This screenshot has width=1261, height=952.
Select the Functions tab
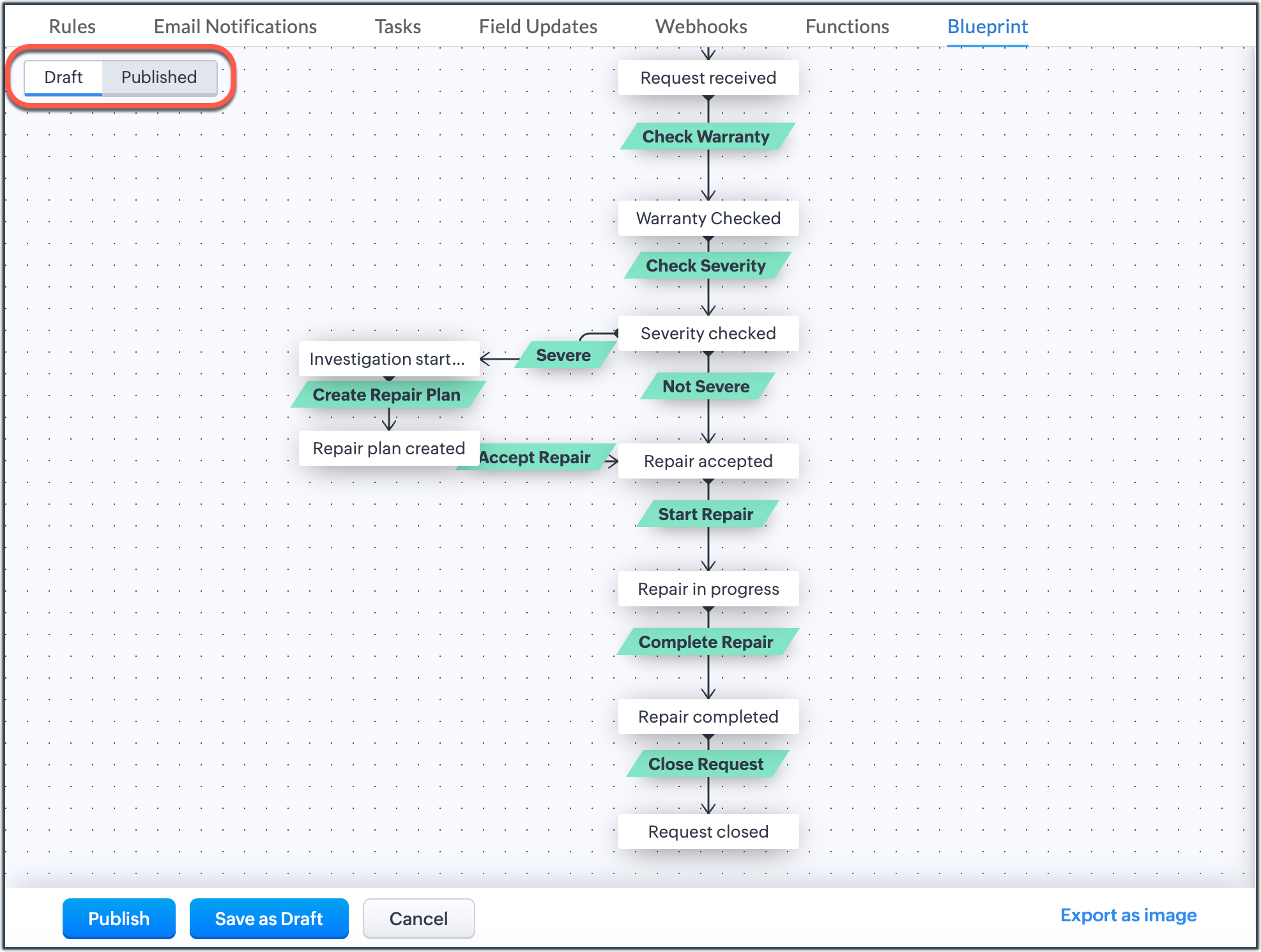[x=847, y=26]
